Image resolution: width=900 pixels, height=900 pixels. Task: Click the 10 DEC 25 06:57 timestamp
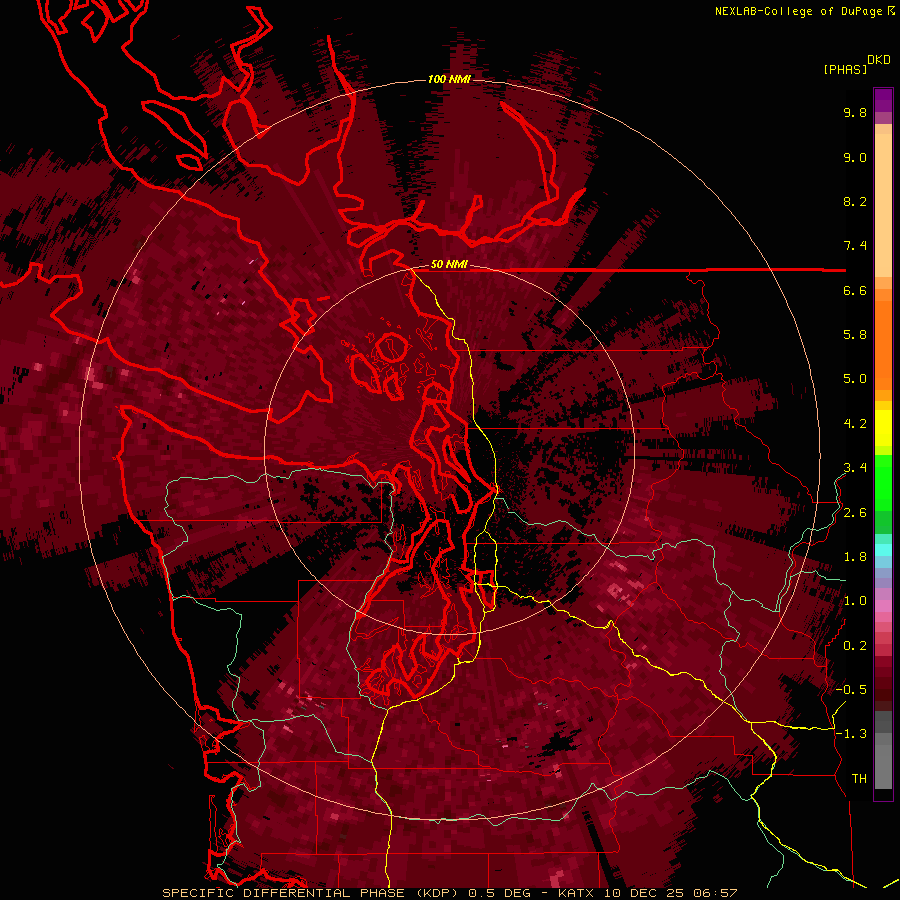click(x=670, y=893)
